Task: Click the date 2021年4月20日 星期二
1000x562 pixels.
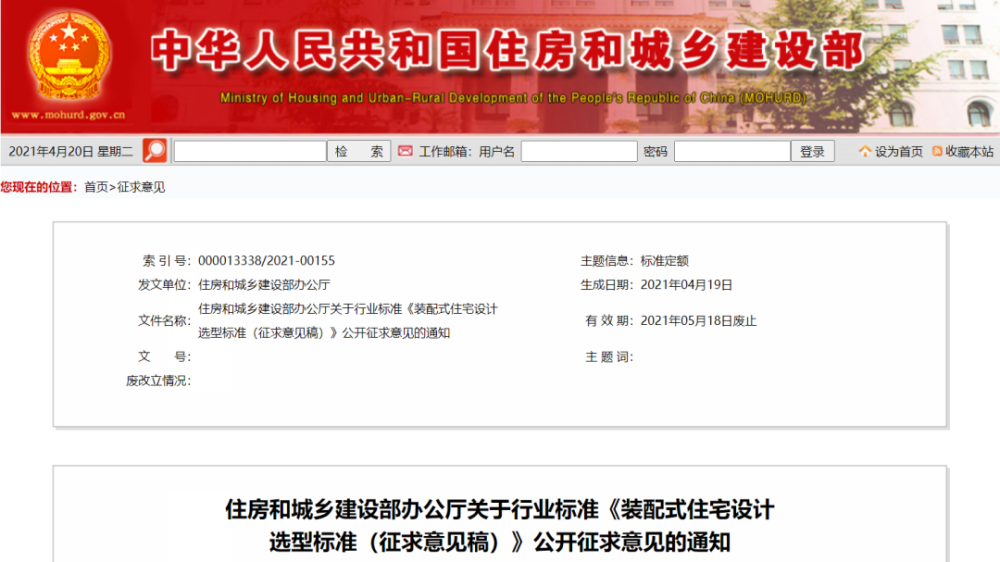Action: [x=70, y=151]
